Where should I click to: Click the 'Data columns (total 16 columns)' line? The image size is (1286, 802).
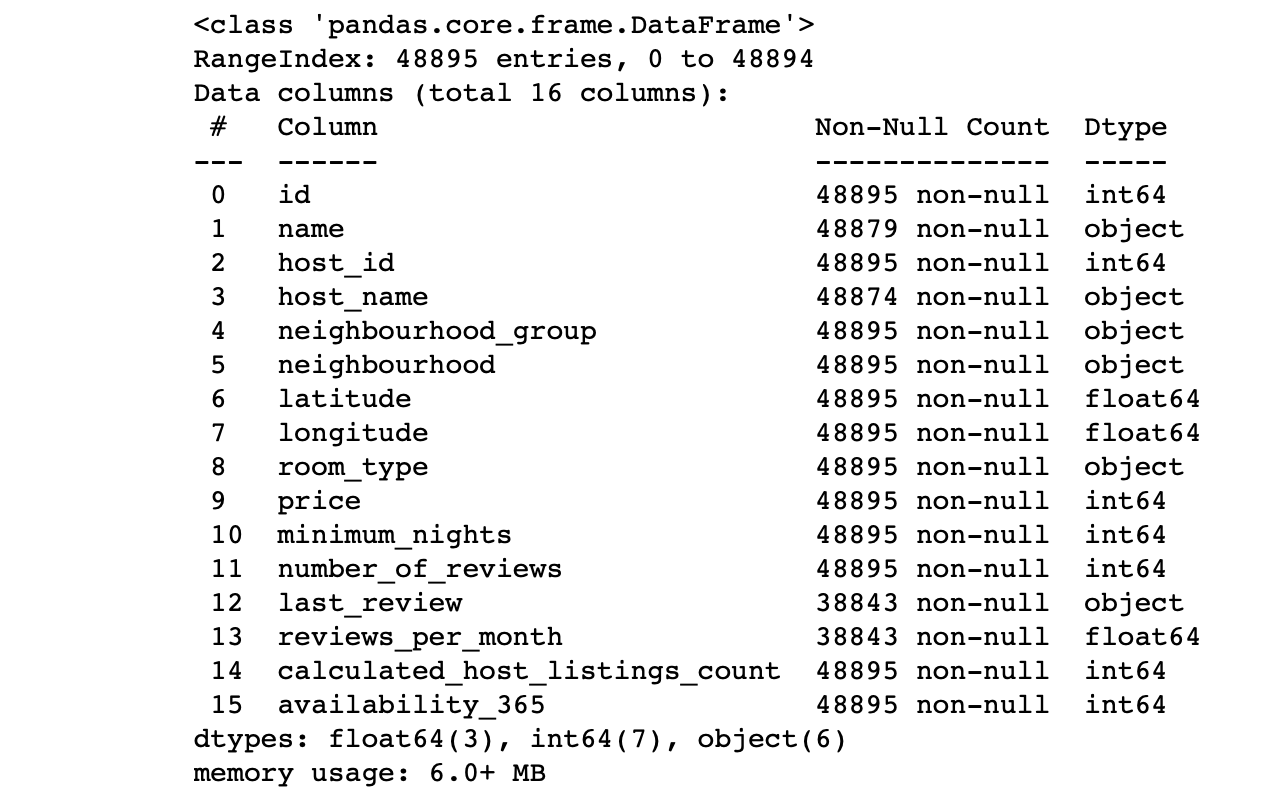461,93
